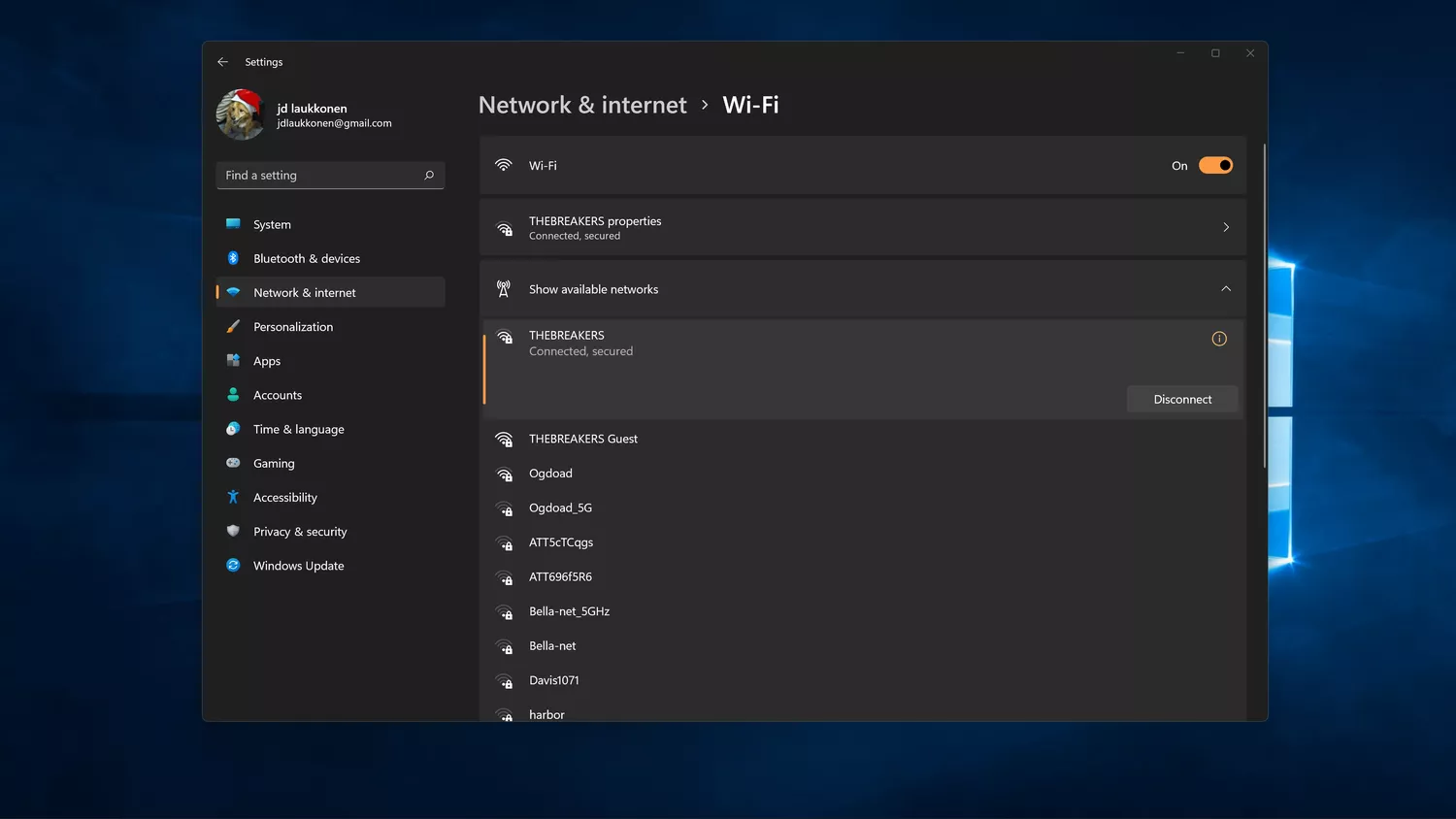Click the ATT5cTCqgs signal icon

(x=504, y=543)
